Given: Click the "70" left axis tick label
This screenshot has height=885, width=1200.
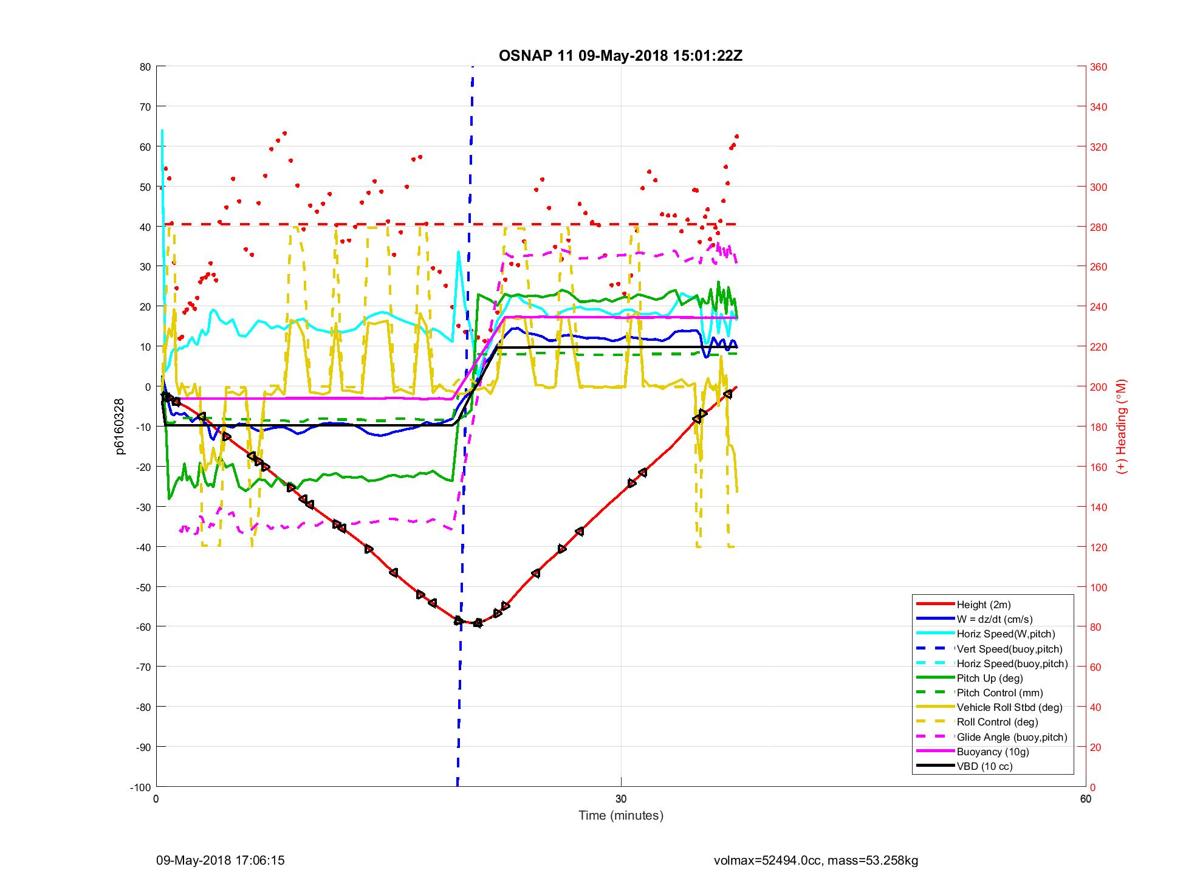Looking at the screenshot, I should pos(144,107).
